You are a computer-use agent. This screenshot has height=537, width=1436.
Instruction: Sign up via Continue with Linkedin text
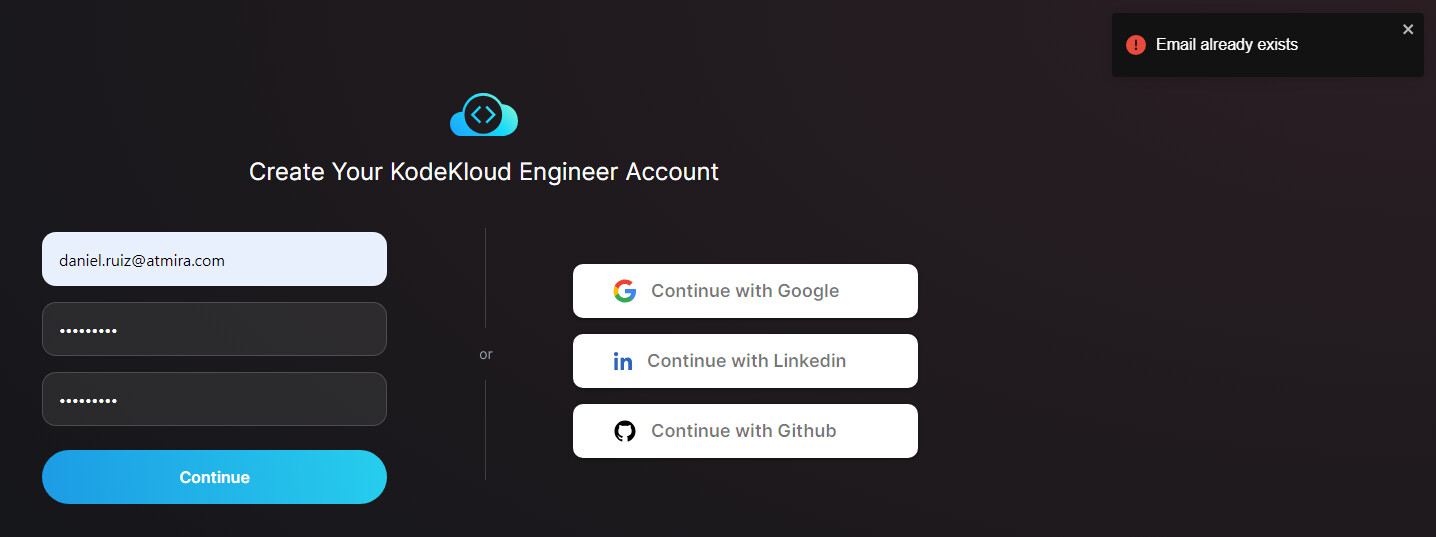click(746, 361)
